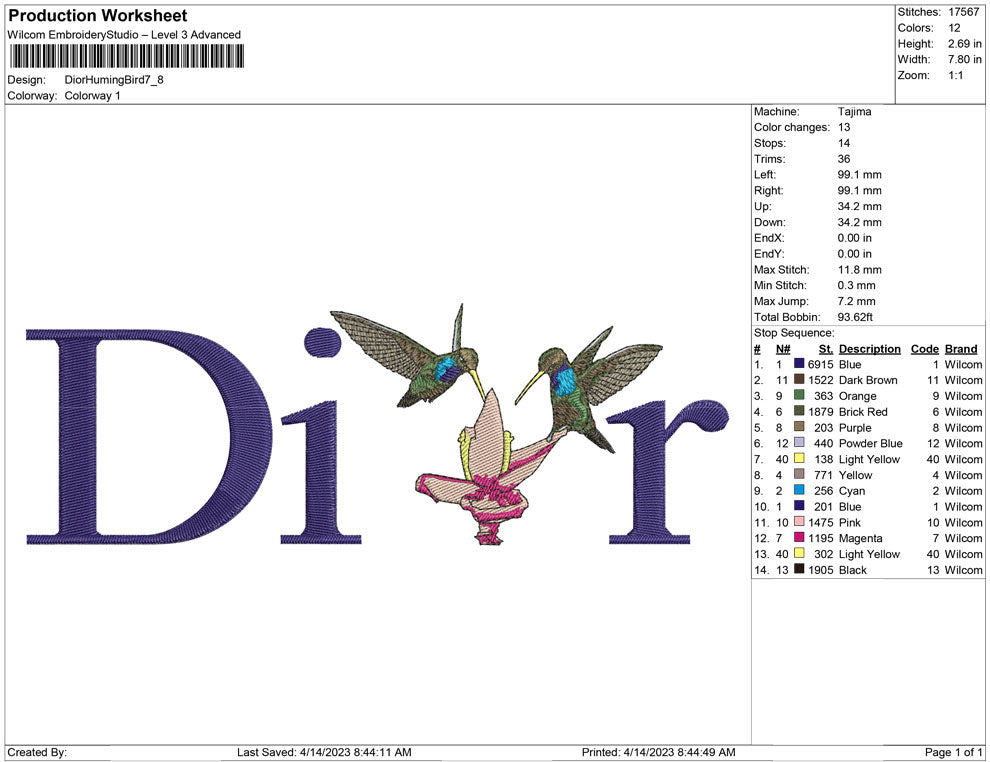Click the Page 1 of 1 label
The height and width of the screenshot is (762, 990).
tap(953, 752)
